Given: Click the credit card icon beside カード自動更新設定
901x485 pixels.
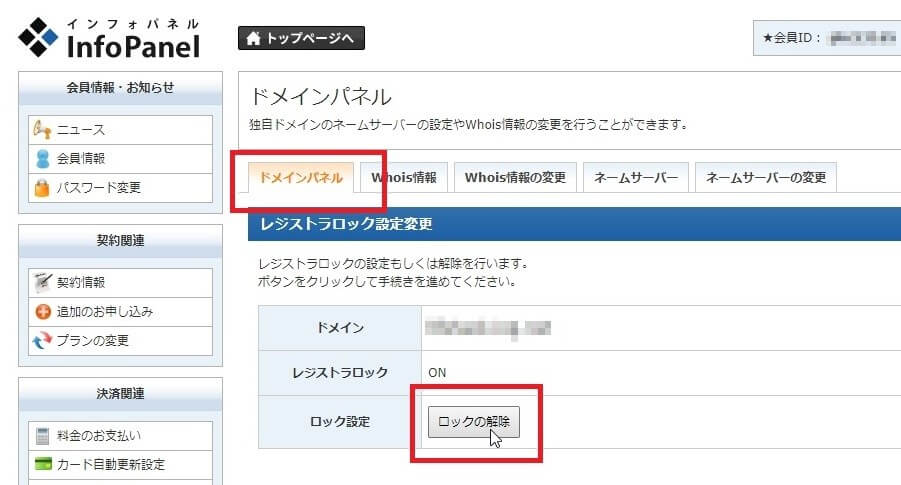Looking at the screenshot, I should [x=42, y=464].
